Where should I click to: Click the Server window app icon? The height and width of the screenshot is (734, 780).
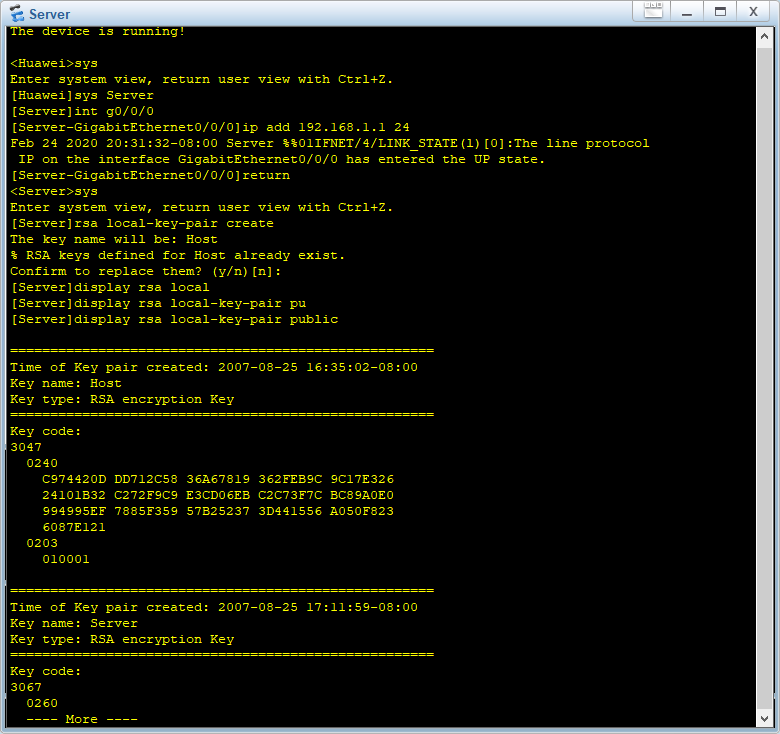pos(16,13)
